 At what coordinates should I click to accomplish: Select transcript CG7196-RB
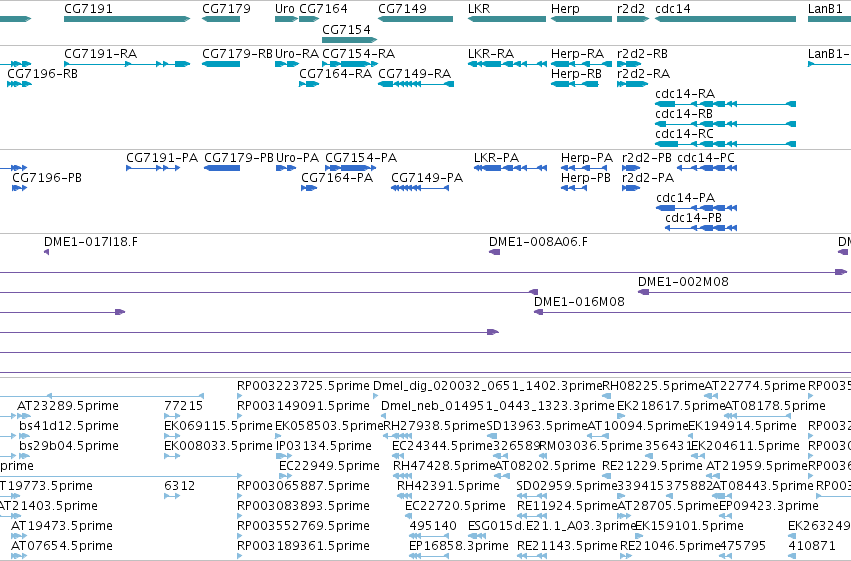(42, 74)
